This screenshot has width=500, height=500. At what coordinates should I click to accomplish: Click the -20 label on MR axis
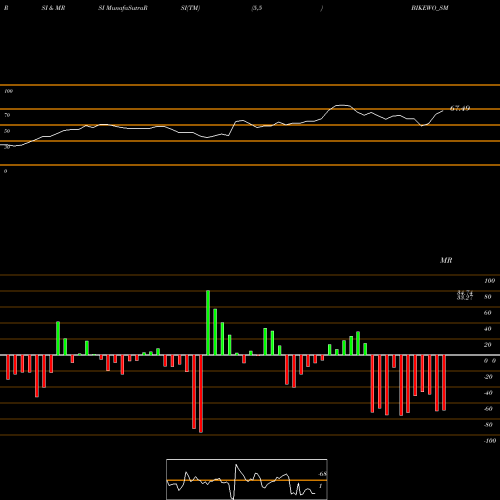tap(488, 377)
